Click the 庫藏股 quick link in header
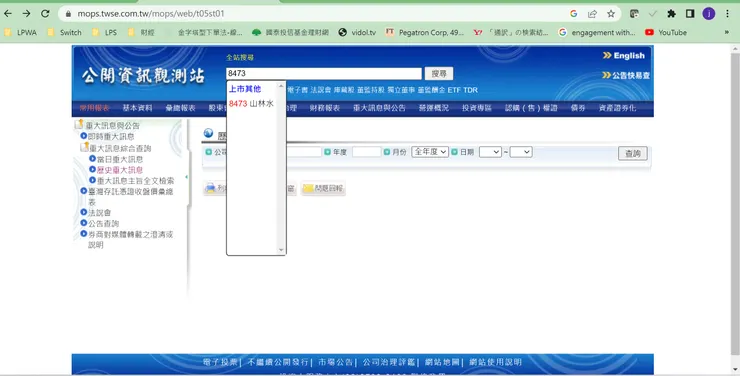Screen dimensions: 740x376 (344, 90)
